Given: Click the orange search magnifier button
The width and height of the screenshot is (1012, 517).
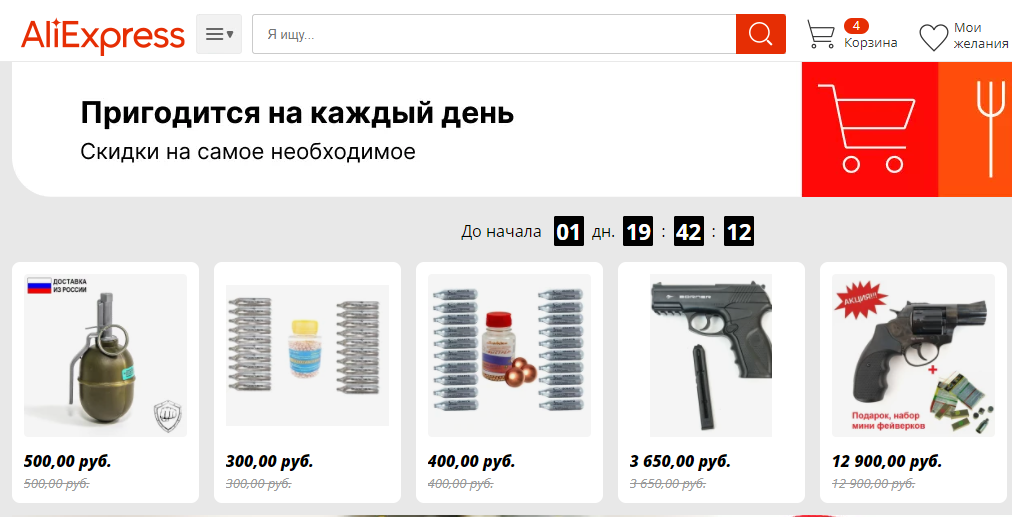Looking at the screenshot, I should pos(760,34).
